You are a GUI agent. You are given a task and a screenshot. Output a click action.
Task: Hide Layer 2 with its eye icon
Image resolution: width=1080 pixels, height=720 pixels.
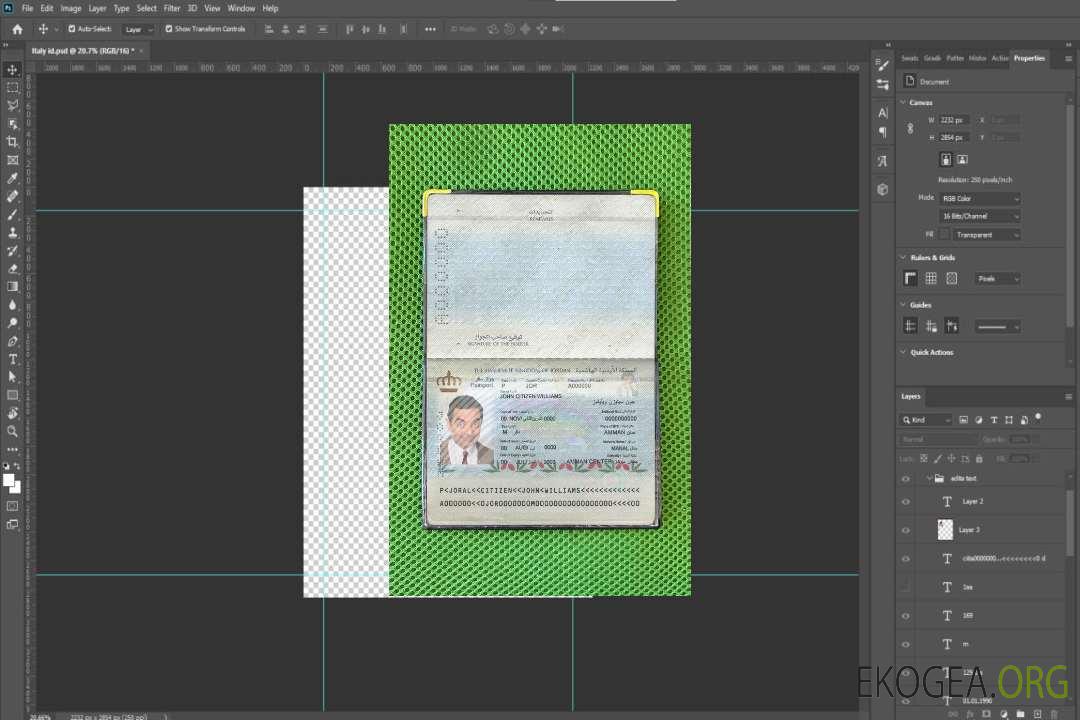point(906,502)
